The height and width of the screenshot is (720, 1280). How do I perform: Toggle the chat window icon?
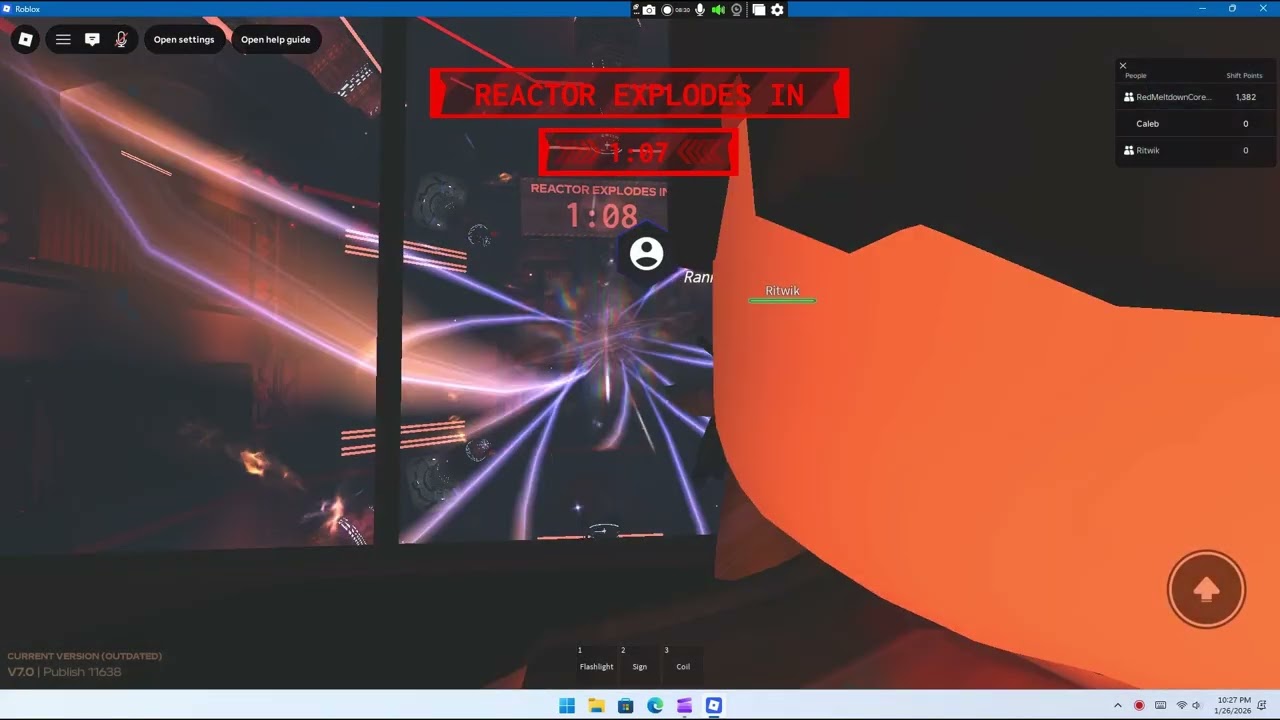tap(92, 40)
